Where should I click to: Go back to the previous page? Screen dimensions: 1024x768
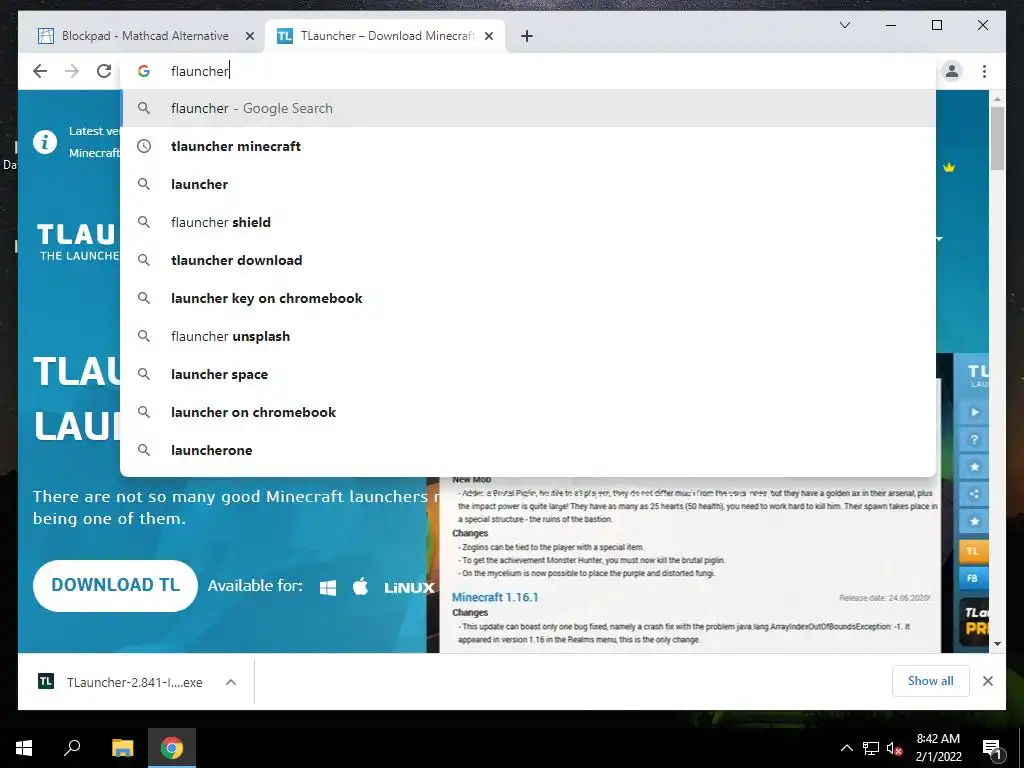pos(40,71)
